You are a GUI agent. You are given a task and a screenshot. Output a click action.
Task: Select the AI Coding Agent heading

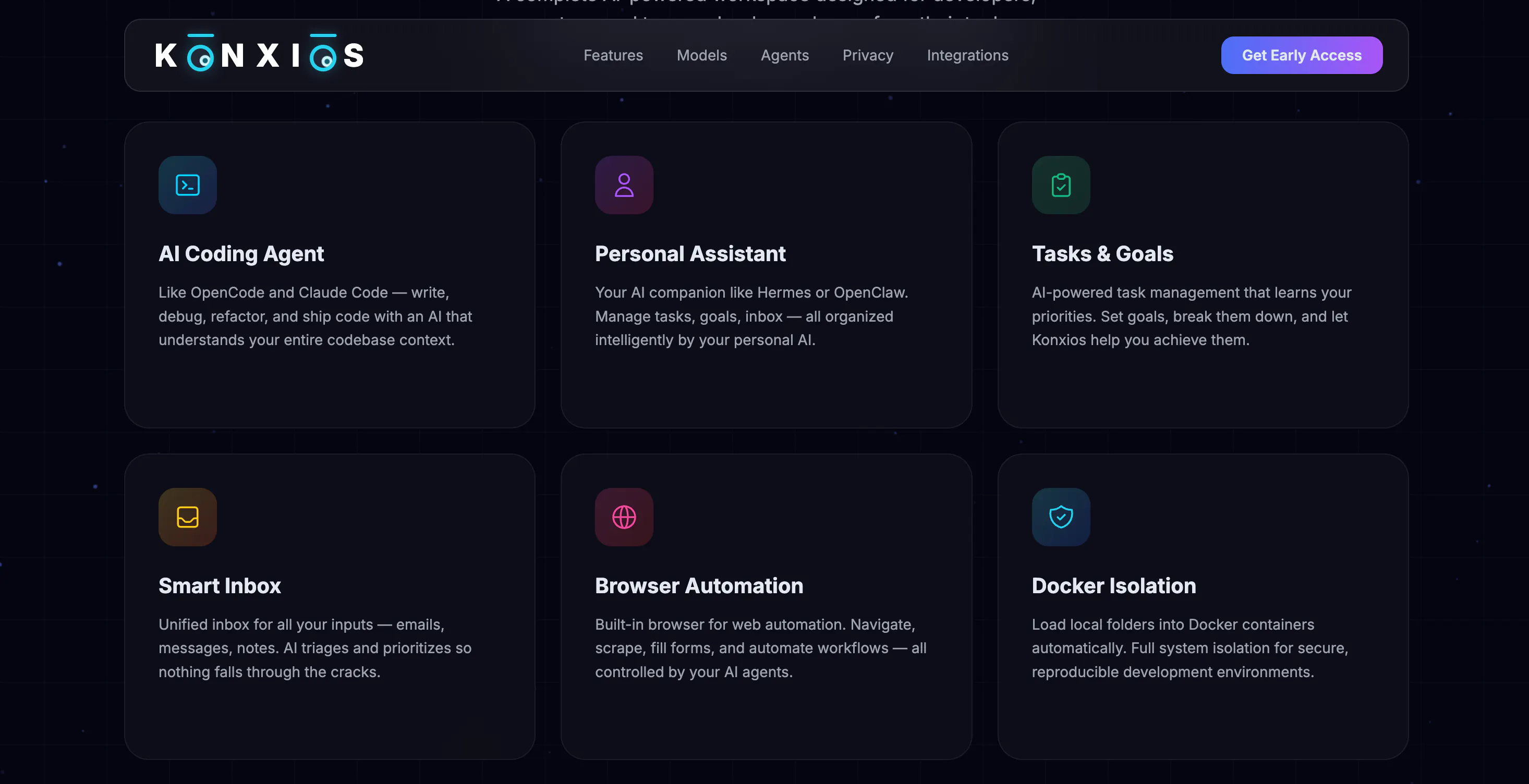pos(241,253)
